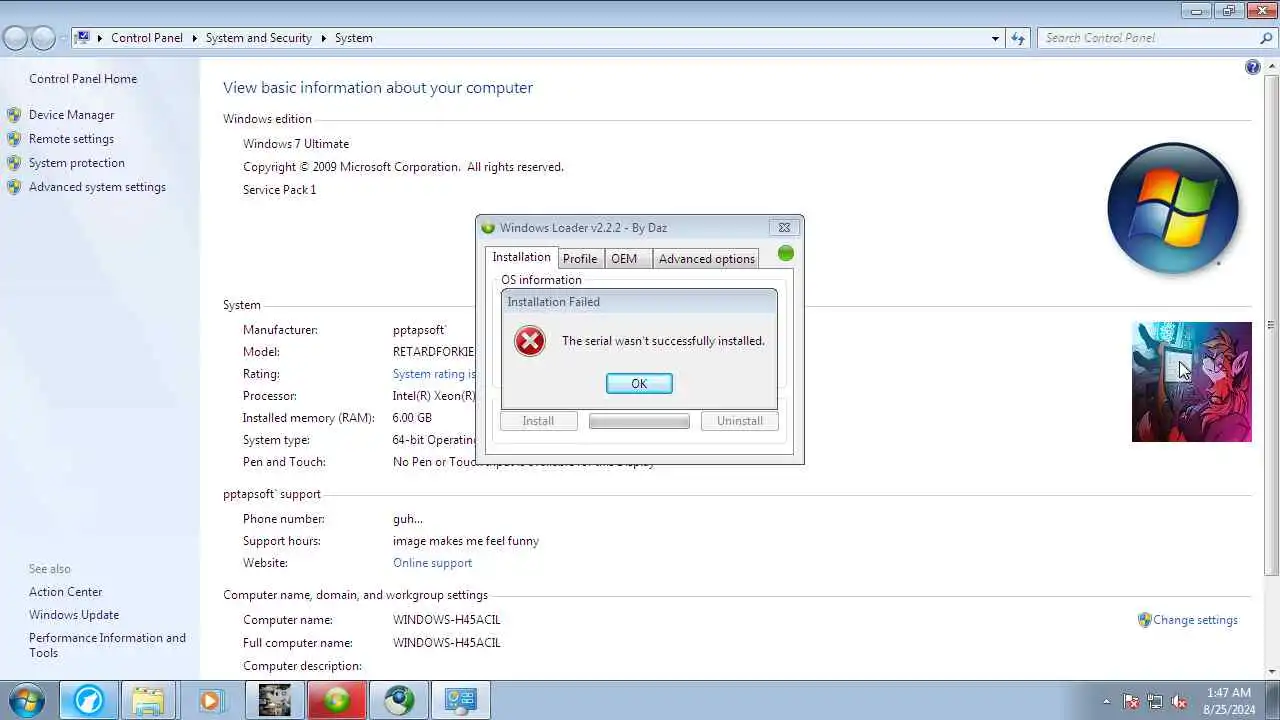1280x720 pixels.
Task: Click the Forward navigation button
Action: [x=43, y=38]
